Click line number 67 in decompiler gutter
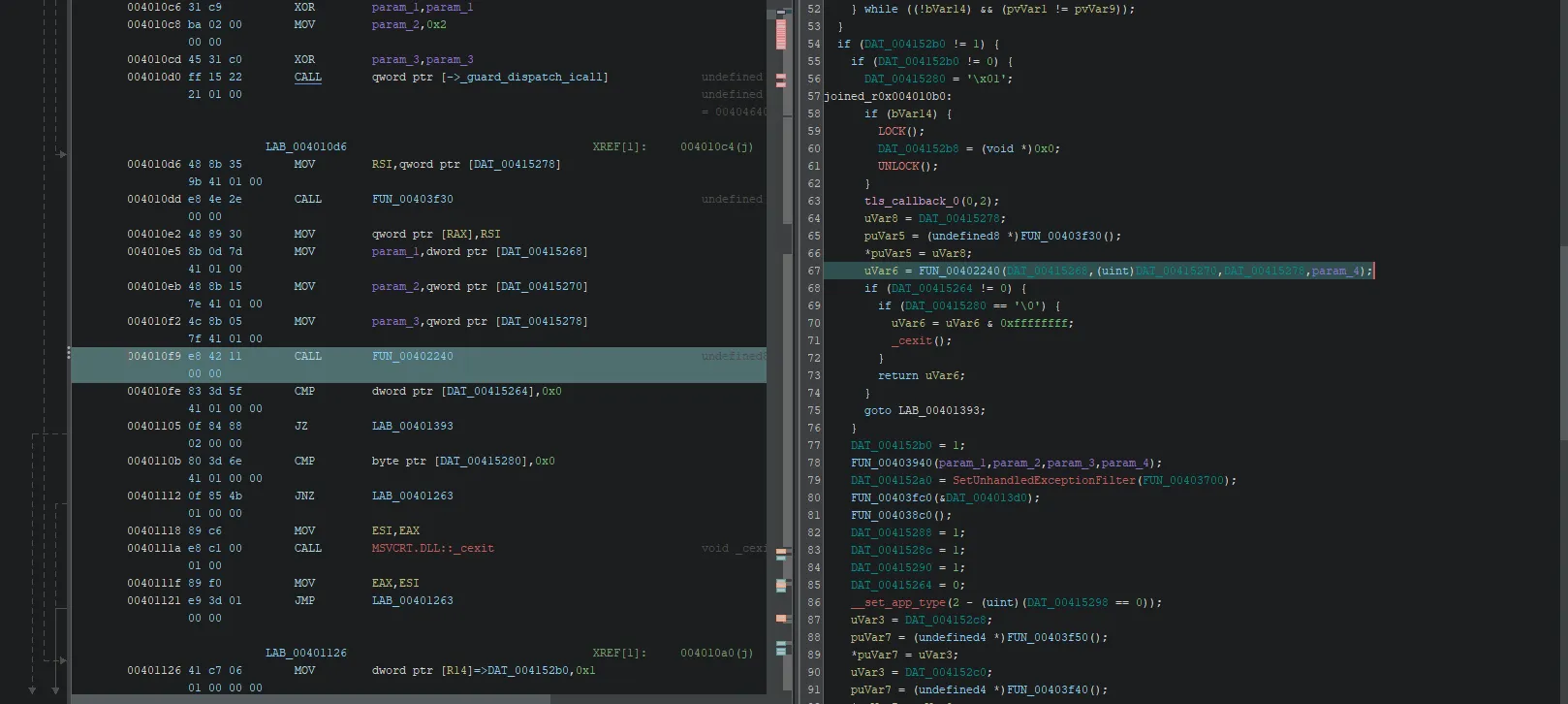1568x704 pixels. click(x=812, y=272)
